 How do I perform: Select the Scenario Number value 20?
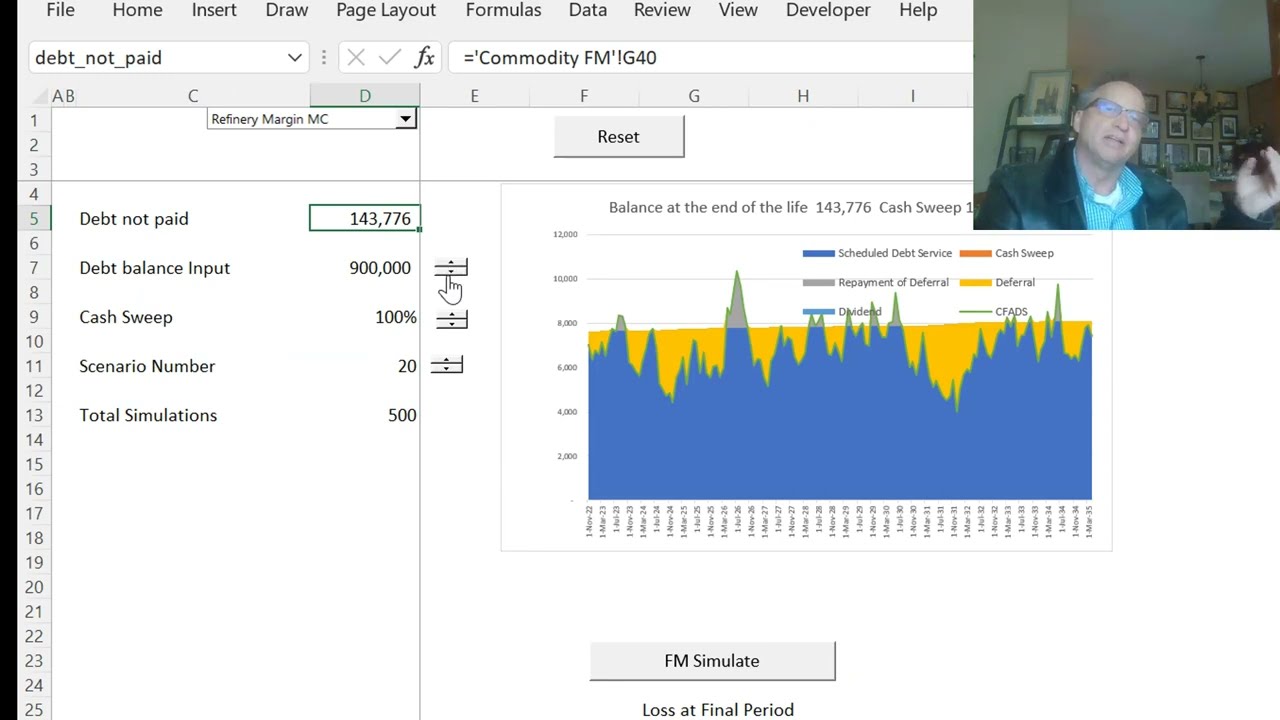pyautogui.click(x=365, y=366)
